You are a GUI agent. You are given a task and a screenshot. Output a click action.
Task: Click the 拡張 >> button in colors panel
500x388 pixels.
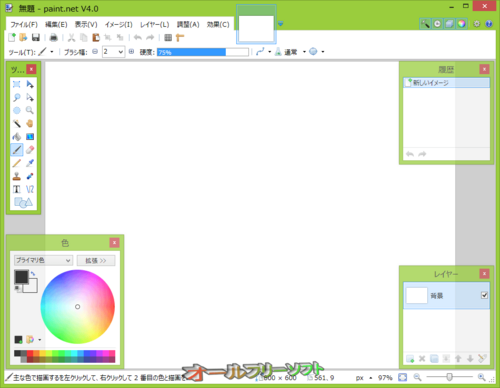(96, 260)
